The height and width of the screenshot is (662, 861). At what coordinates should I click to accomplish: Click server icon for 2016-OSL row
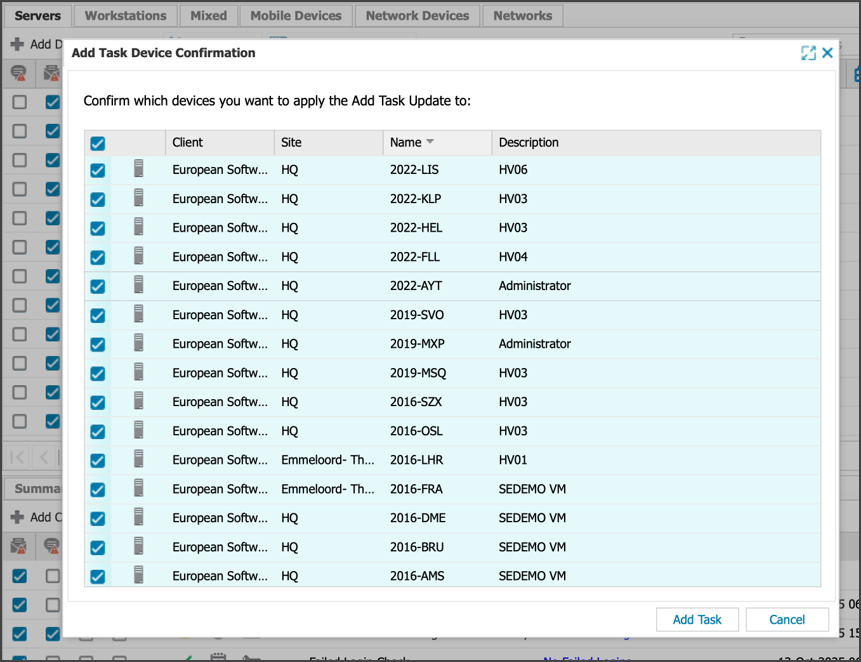coord(139,431)
